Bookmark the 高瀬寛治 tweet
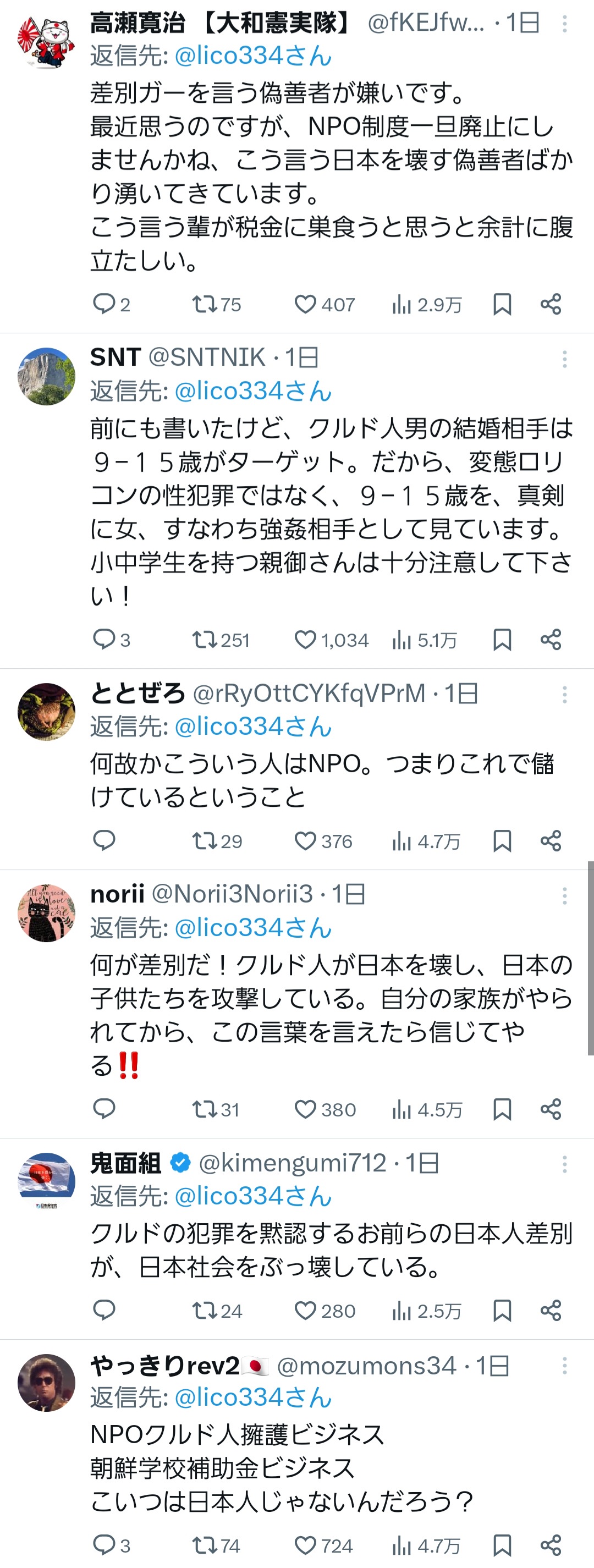 [502, 304]
